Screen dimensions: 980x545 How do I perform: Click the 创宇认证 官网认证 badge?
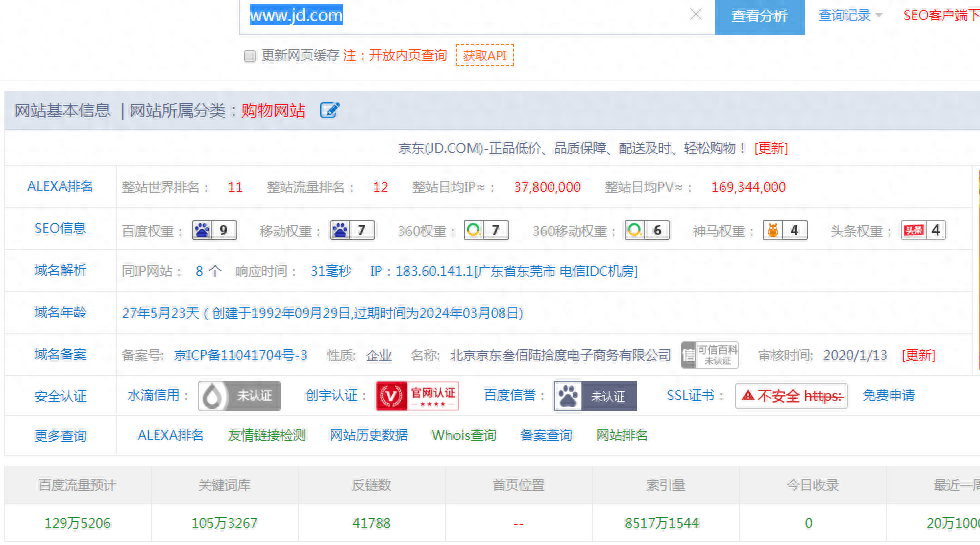click(417, 396)
